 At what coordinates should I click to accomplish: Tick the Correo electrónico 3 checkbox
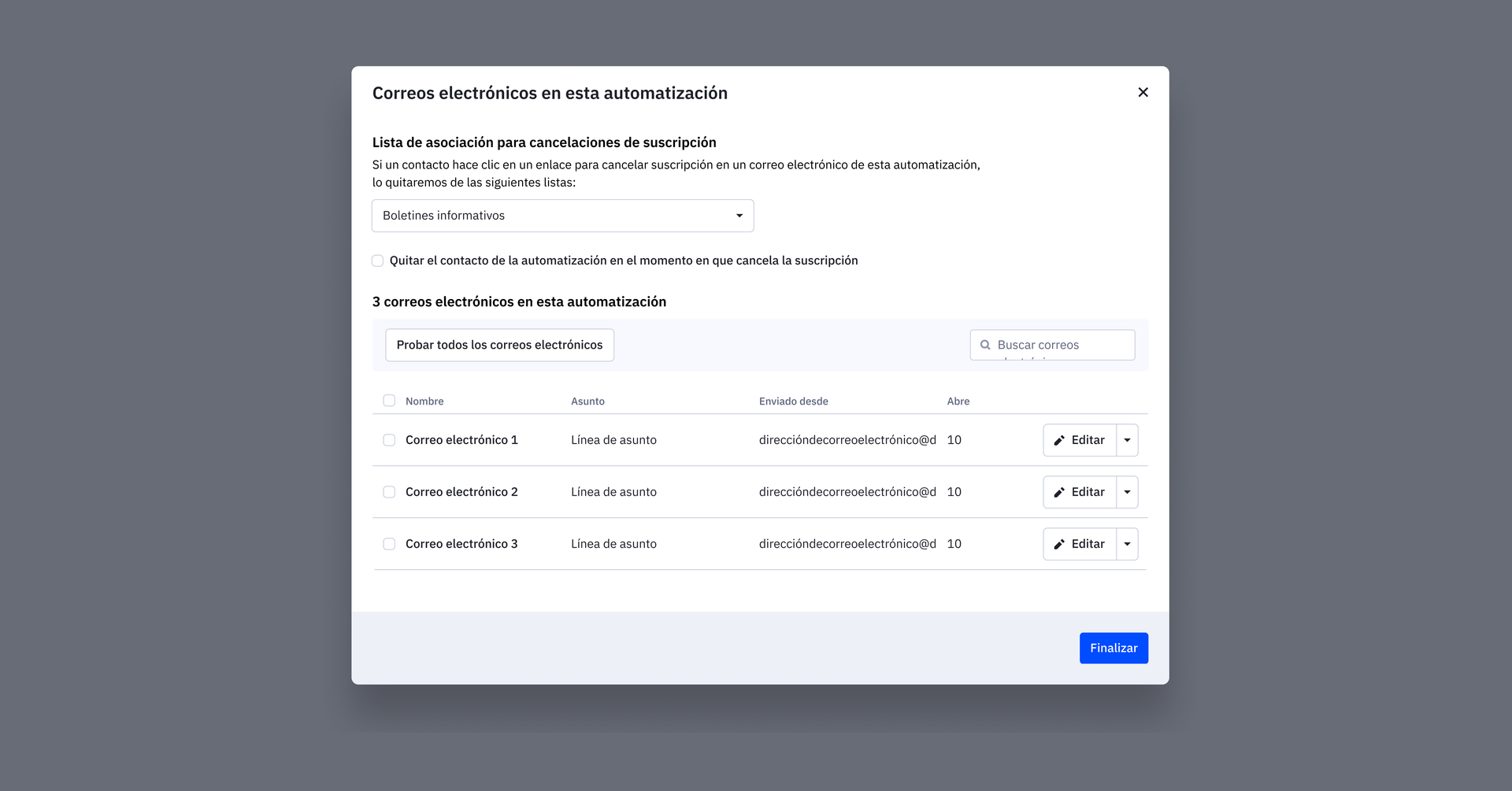[x=389, y=544]
